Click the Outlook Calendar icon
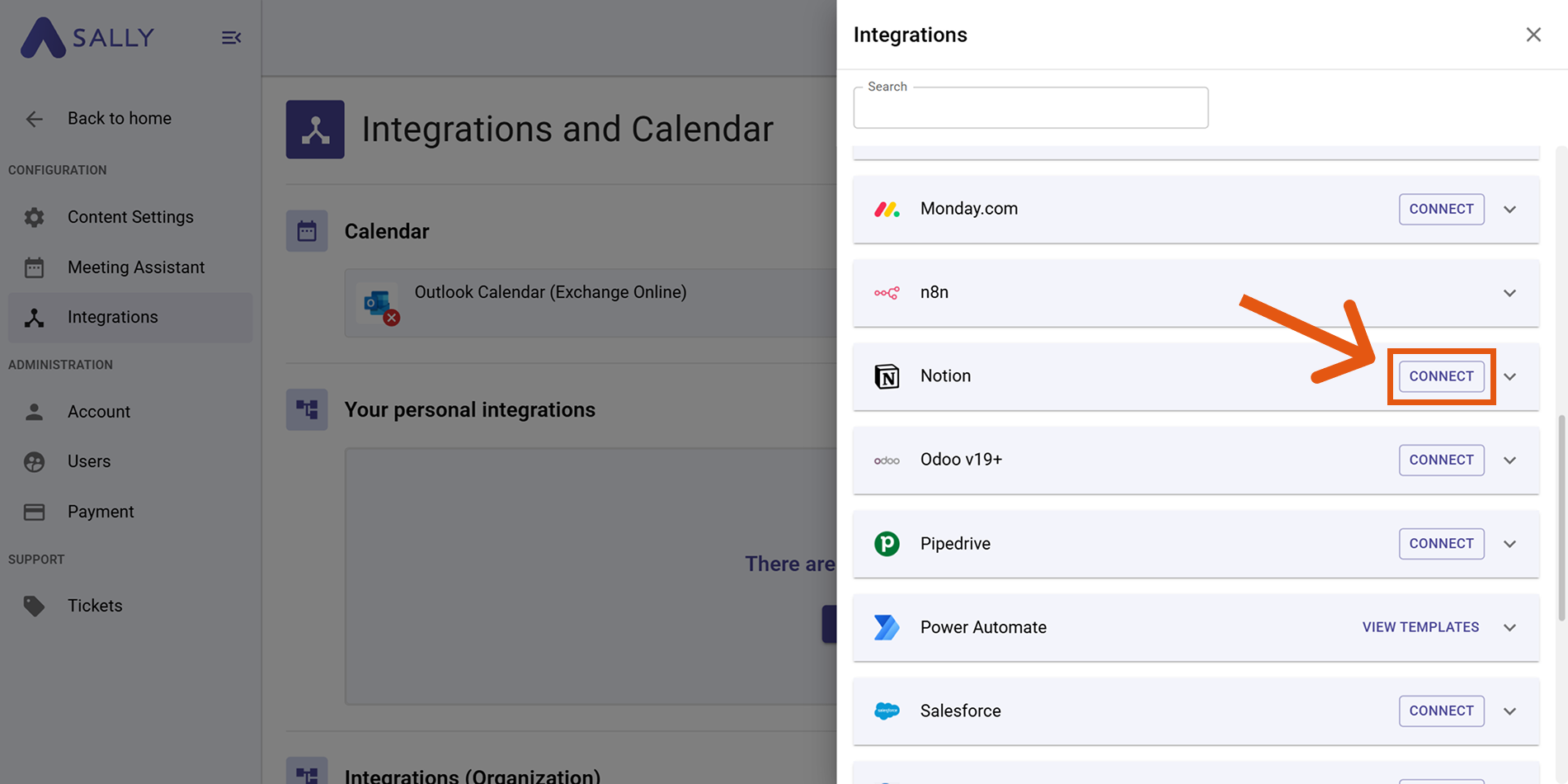 [378, 303]
